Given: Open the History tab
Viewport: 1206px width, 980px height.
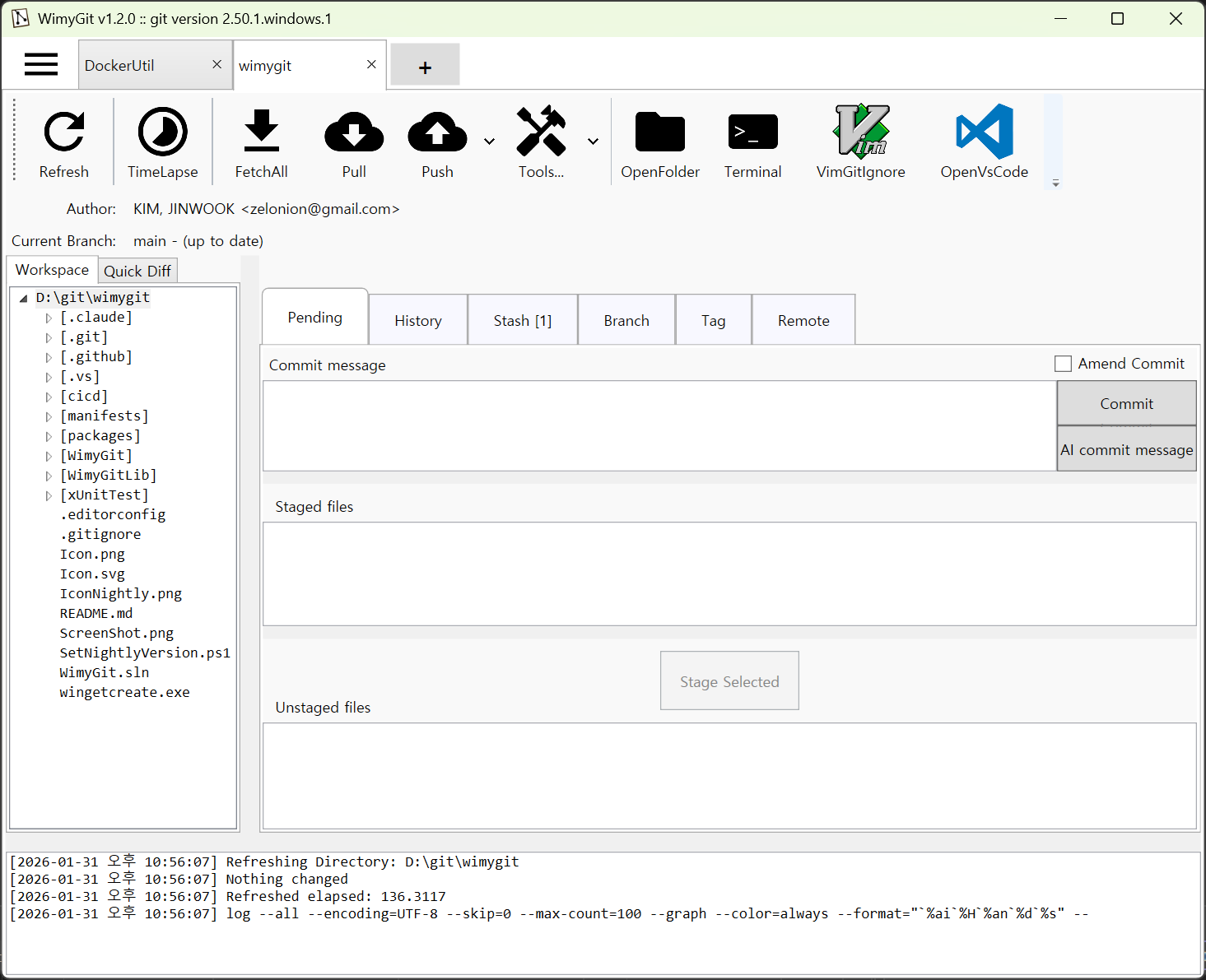Looking at the screenshot, I should (418, 320).
